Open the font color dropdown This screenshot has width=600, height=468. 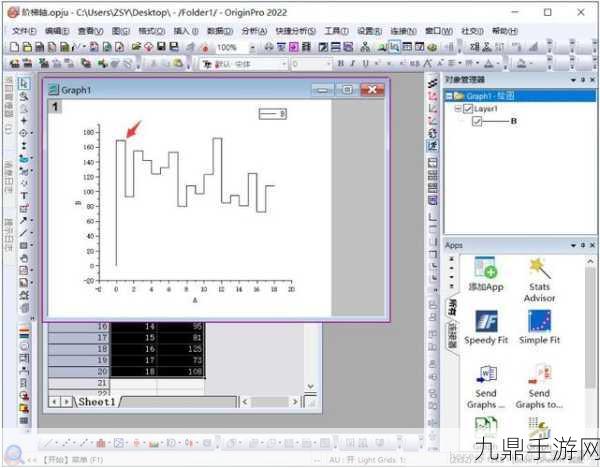pyautogui.click(x=499, y=64)
